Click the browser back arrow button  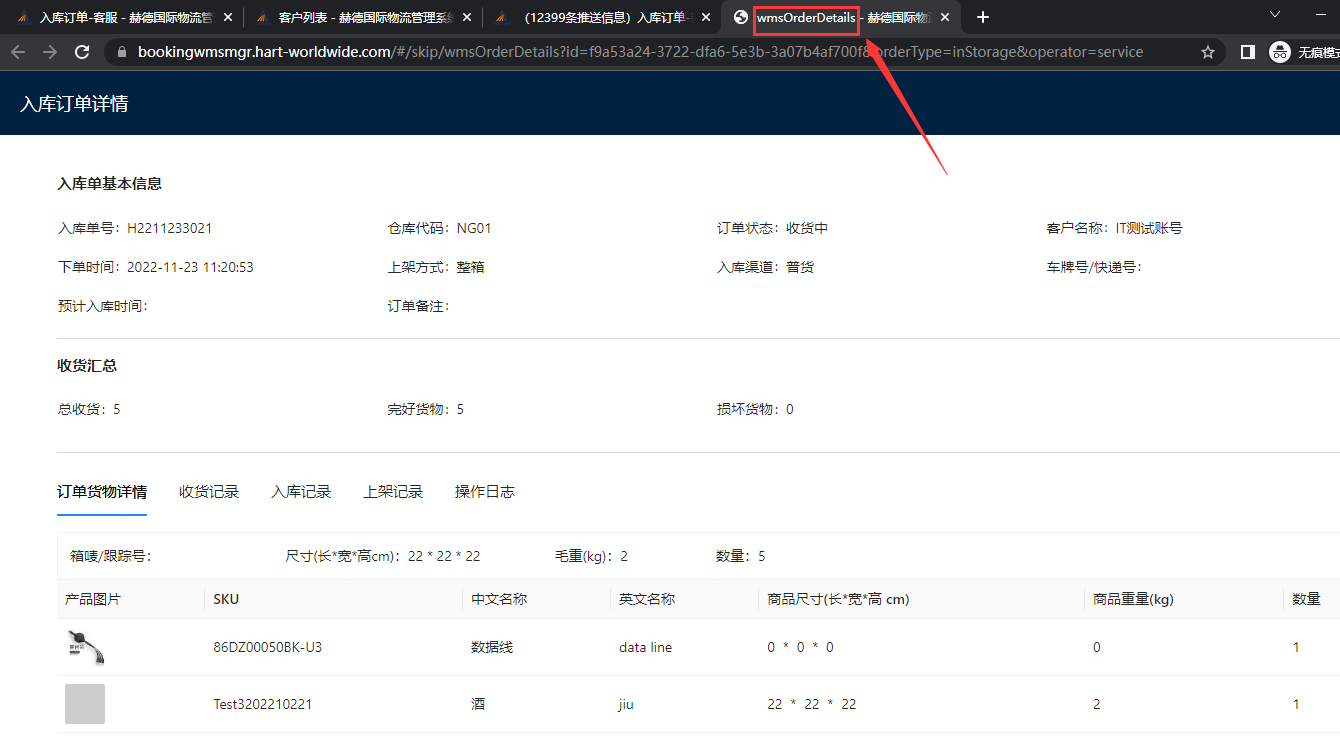pyautogui.click(x=18, y=52)
